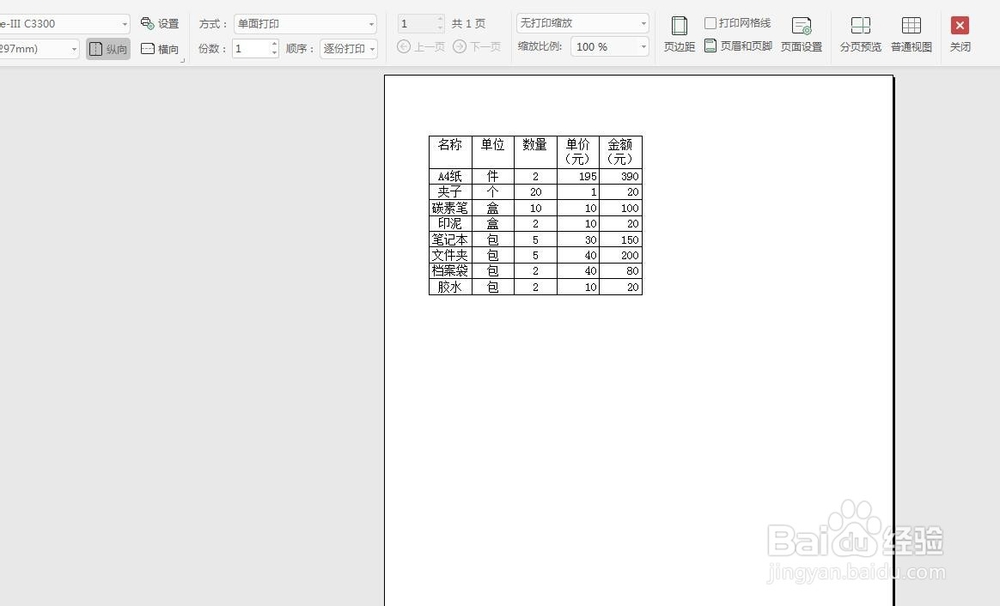
Task: Enable the print gridlines checkbox (打印网格线)
Action: 710,23
